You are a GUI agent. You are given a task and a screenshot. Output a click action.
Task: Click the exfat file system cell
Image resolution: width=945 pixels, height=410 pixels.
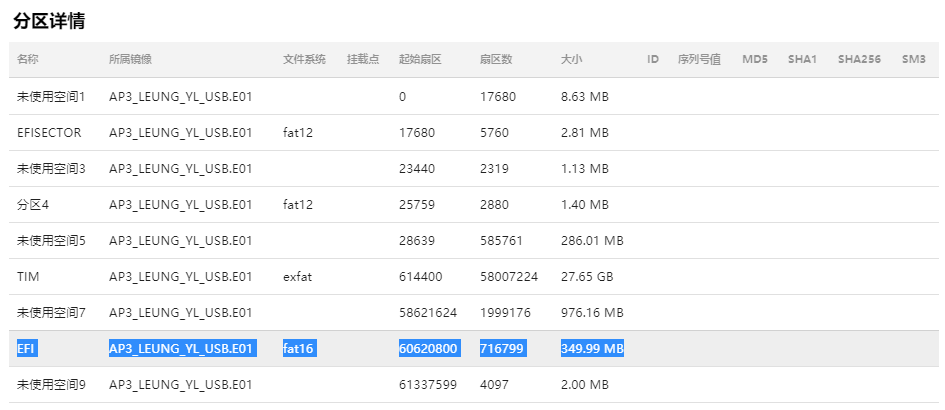[298, 277]
